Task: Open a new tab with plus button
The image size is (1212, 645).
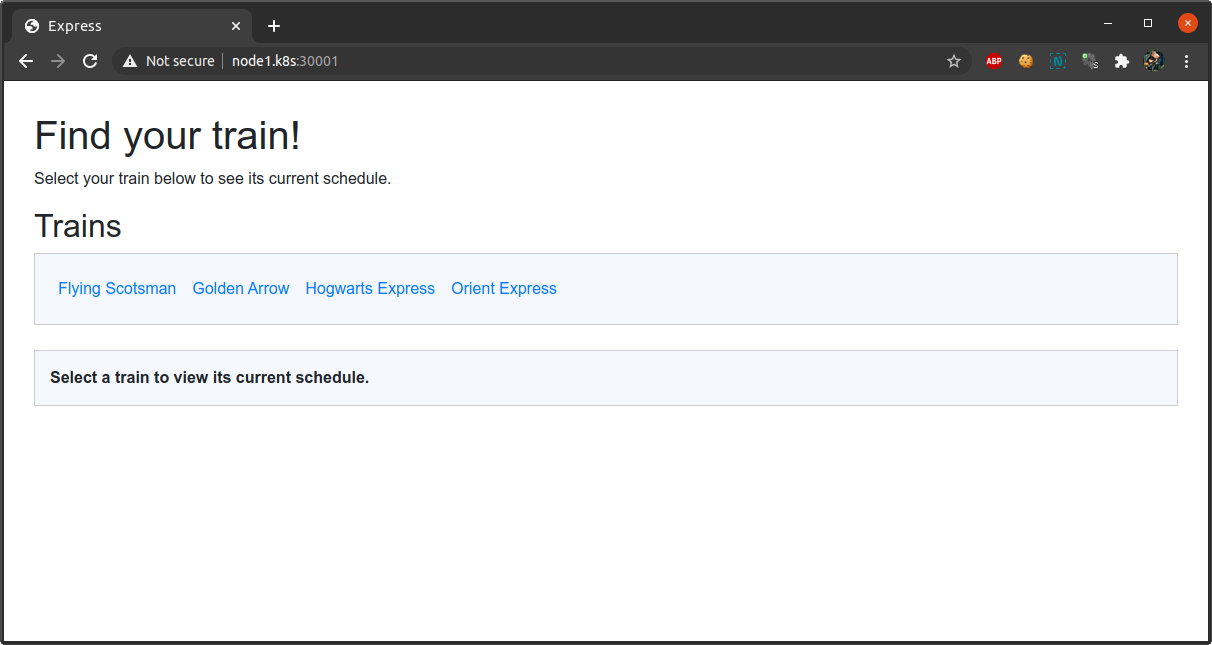Action: tap(274, 26)
